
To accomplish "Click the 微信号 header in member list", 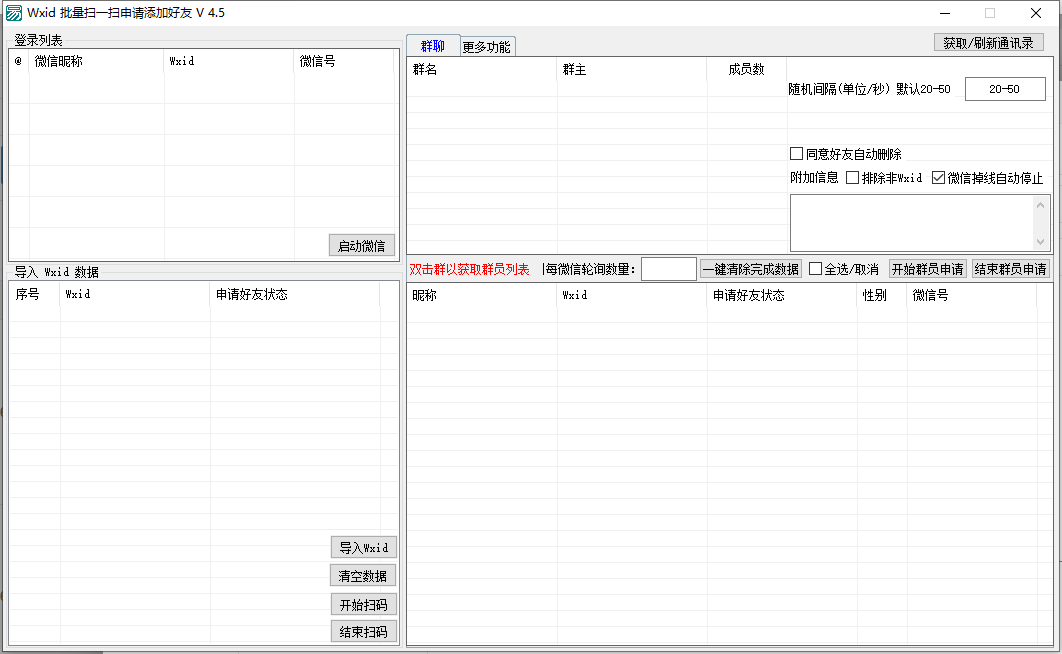I will [972, 295].
